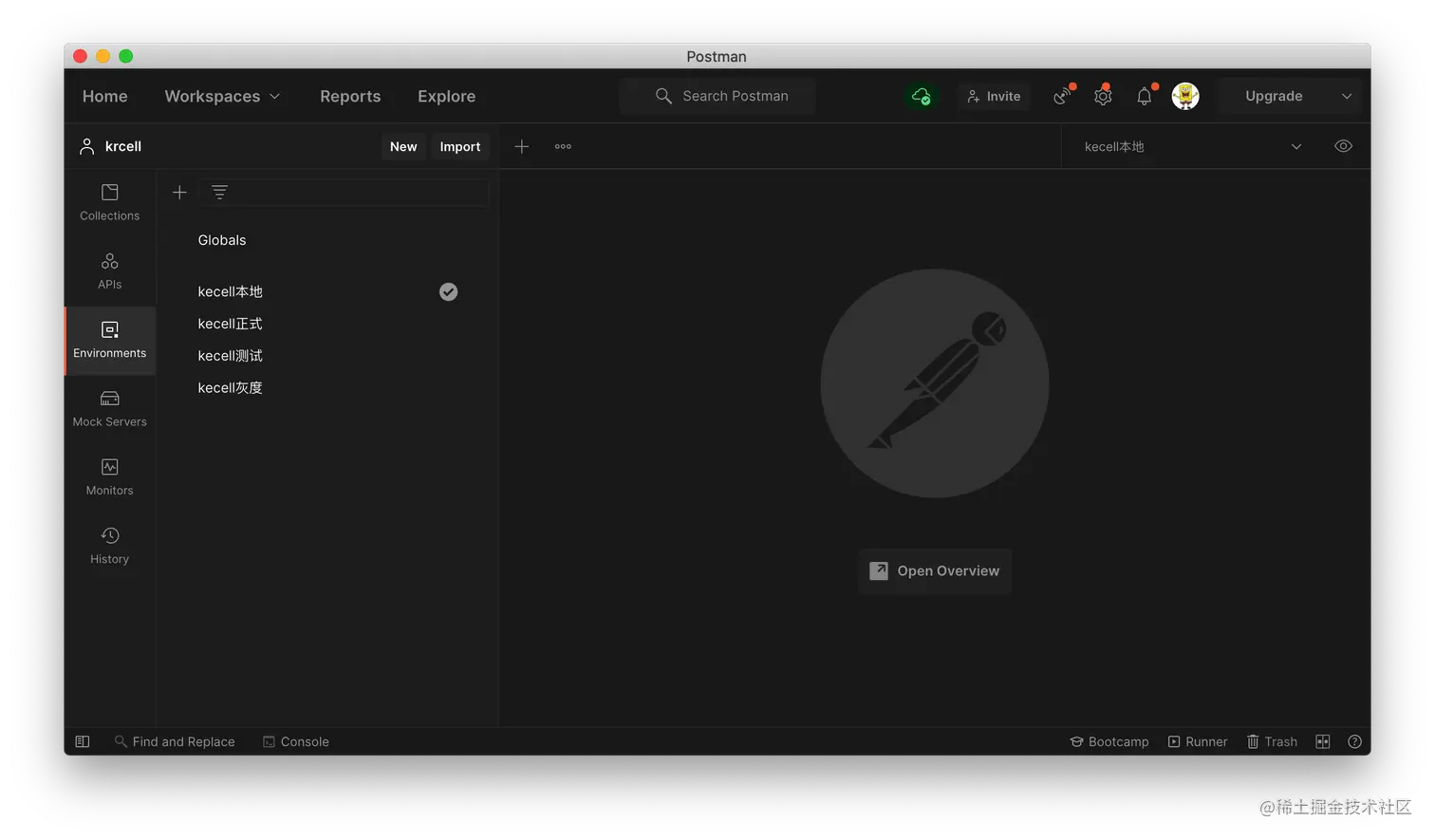This screenshot has width=1435, height=840.
Task: Create new environment with plus icon
Action: tap(179, 193)
